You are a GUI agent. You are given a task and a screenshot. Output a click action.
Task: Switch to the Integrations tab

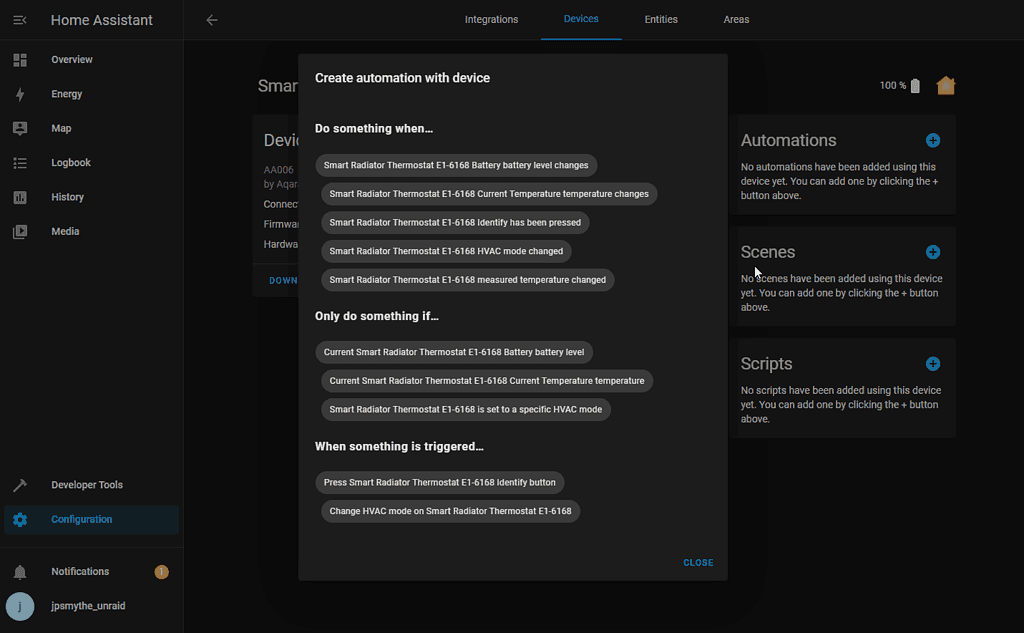pos(491,20)
